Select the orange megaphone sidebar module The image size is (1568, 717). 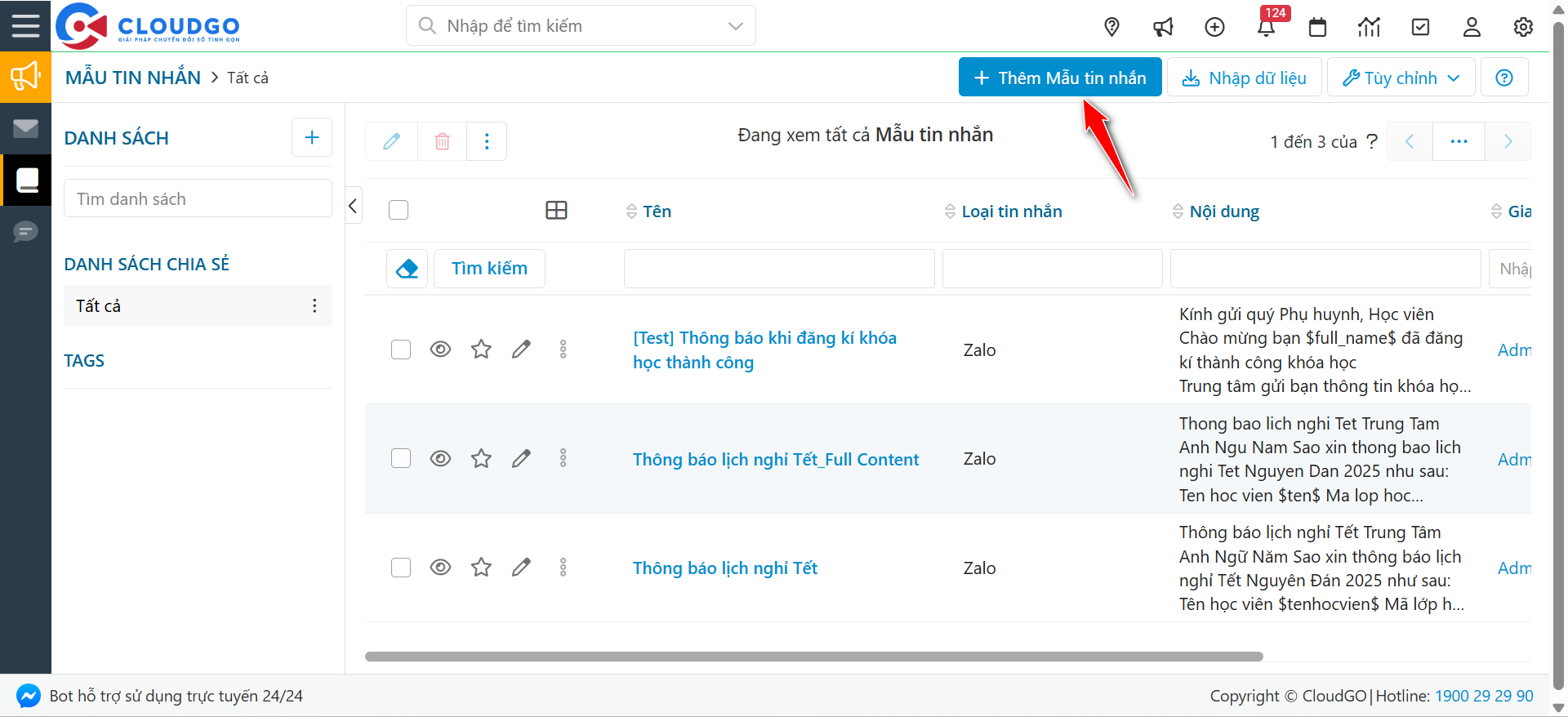point(25,77)
